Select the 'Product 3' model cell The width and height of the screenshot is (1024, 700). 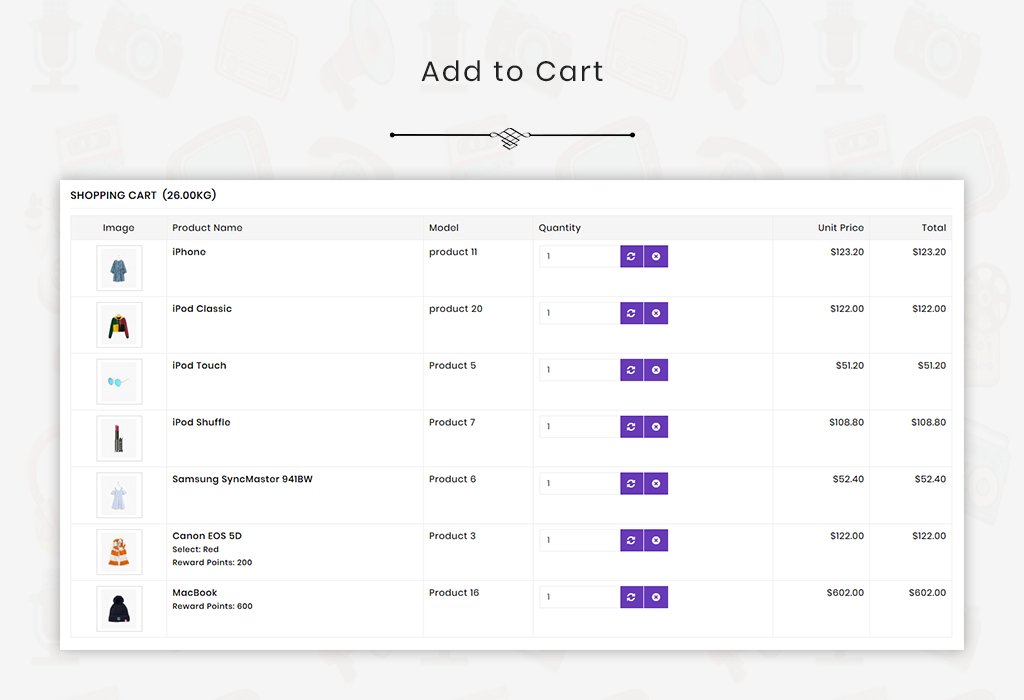click(453, 536)
